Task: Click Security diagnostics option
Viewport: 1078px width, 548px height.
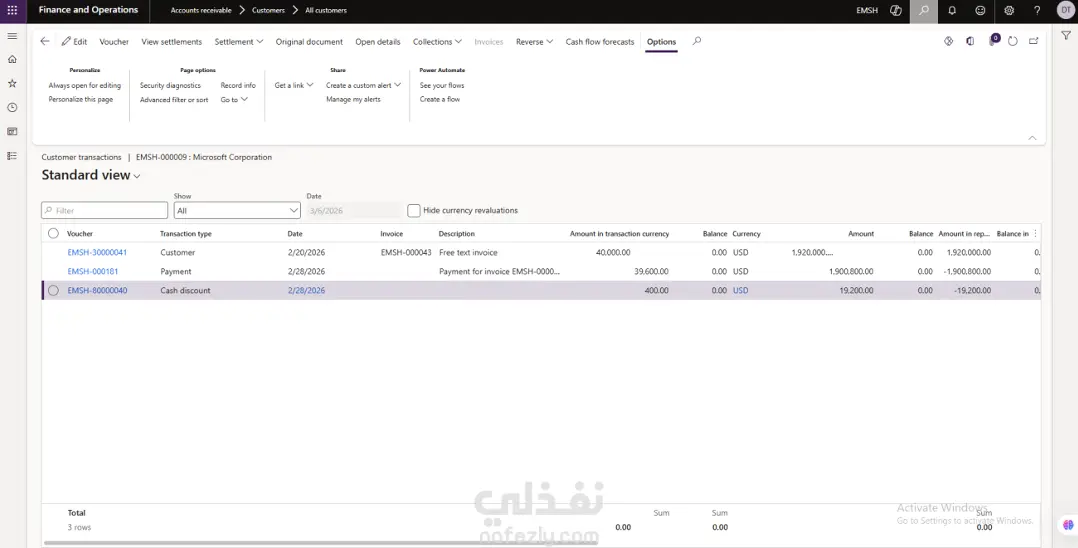Action: pos(170,85)
